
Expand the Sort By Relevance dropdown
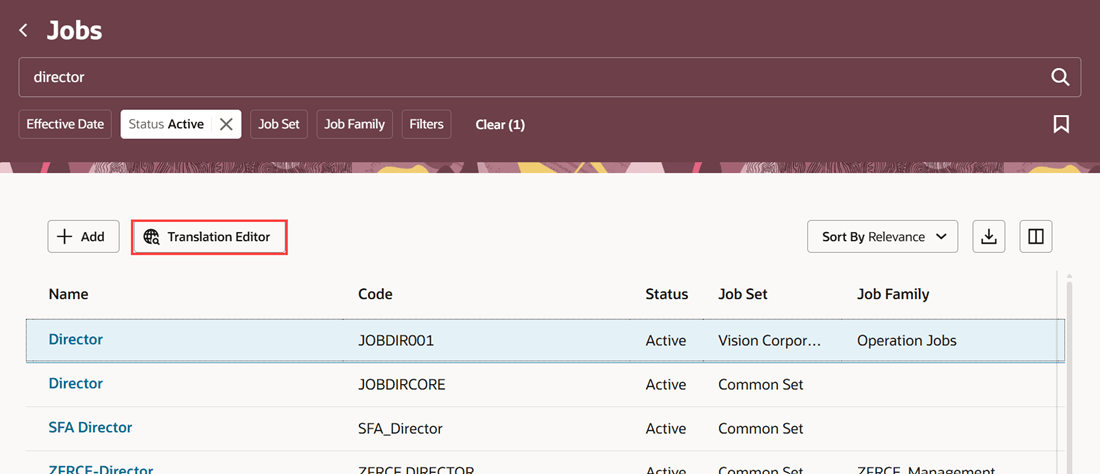tap(883, 236)
